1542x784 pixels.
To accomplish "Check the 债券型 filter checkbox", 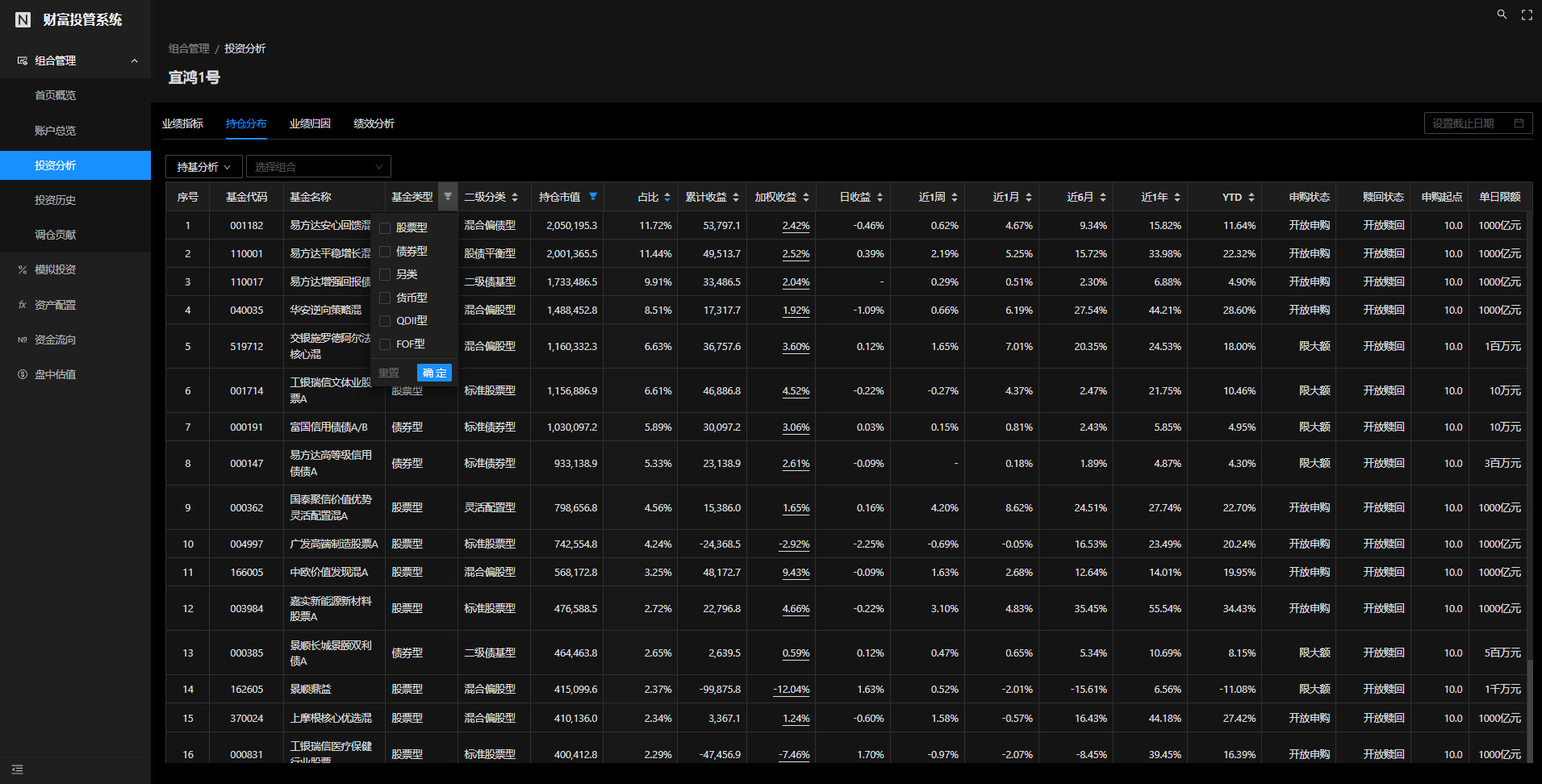I will click(385, 252).
